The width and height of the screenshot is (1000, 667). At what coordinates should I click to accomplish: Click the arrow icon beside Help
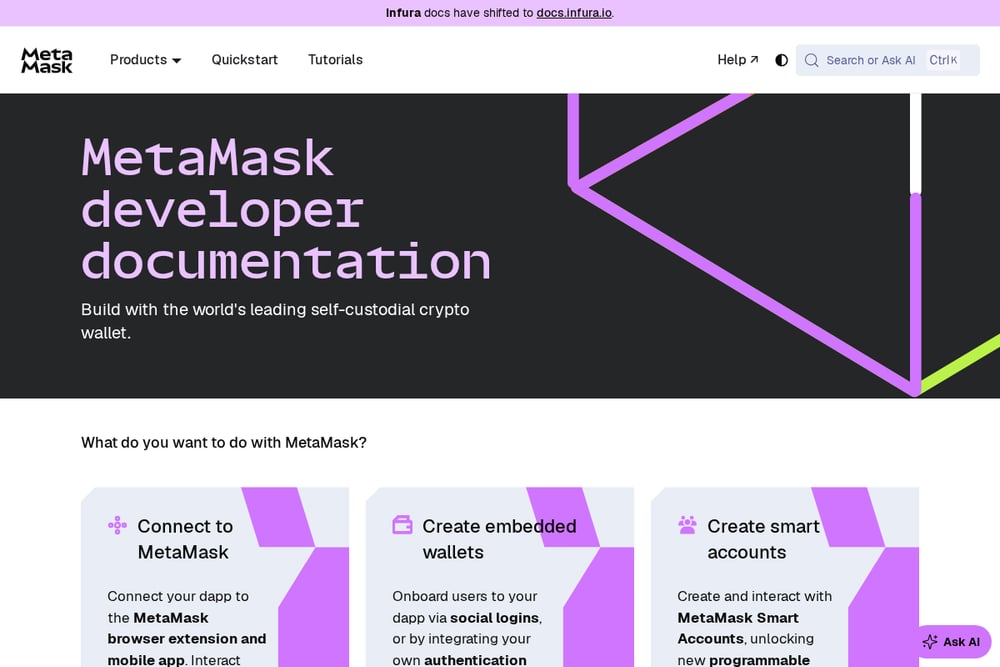point(754,59)
